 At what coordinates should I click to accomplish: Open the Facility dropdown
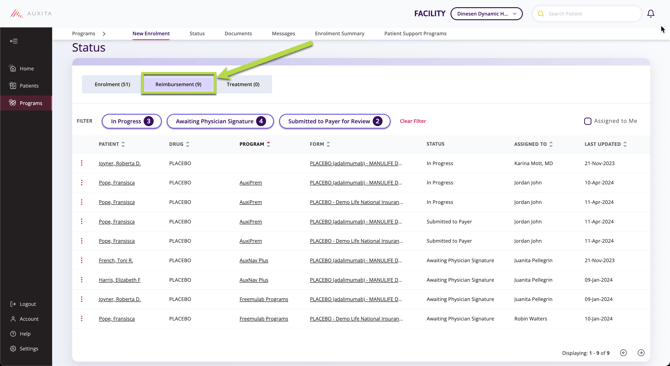click(x=486, y=14)
